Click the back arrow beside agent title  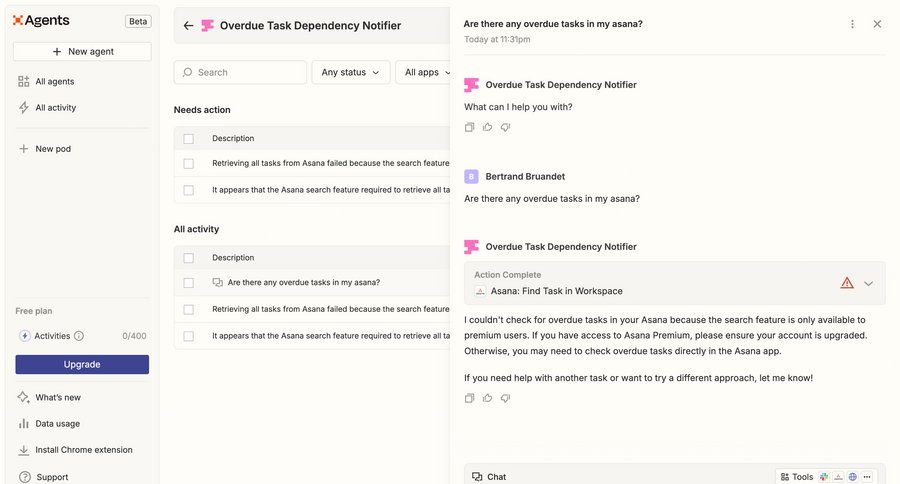(x=188, y=25)
